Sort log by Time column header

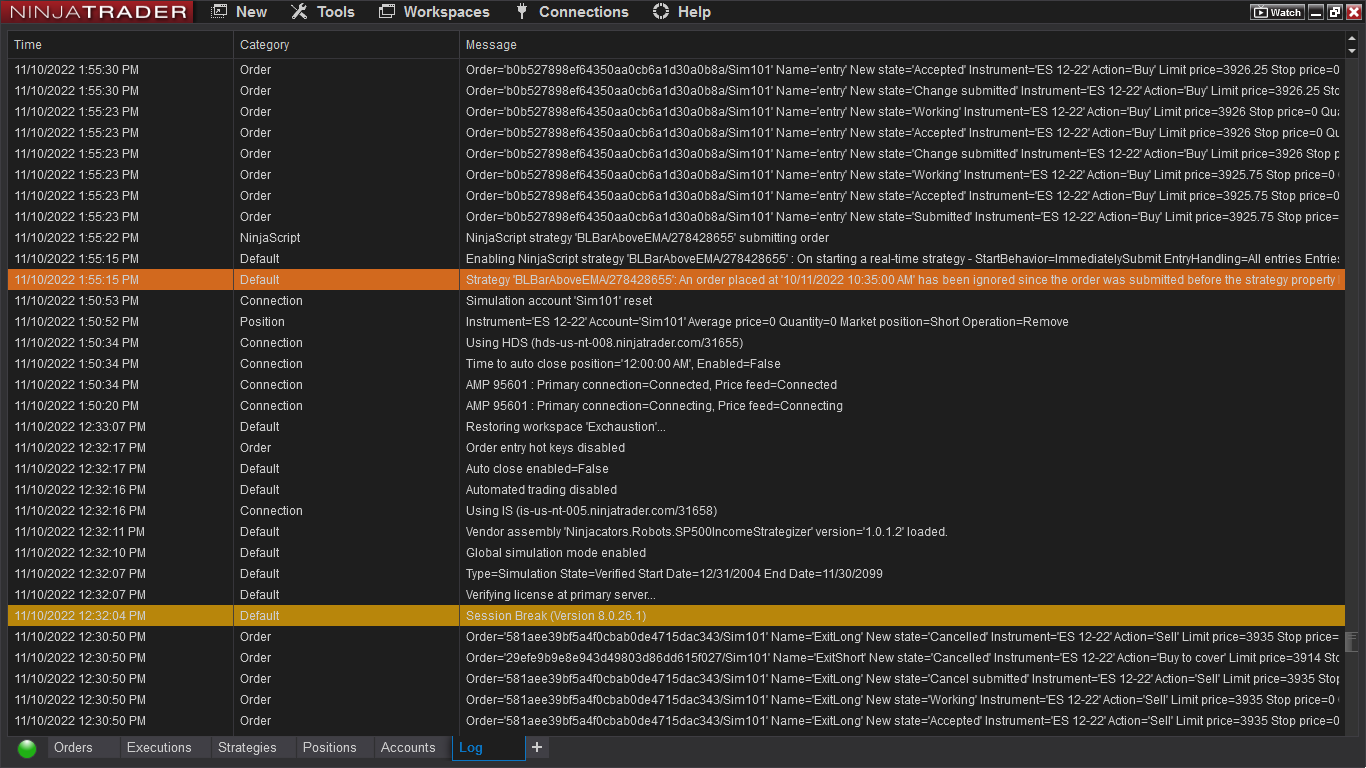[x=28, y=45]
